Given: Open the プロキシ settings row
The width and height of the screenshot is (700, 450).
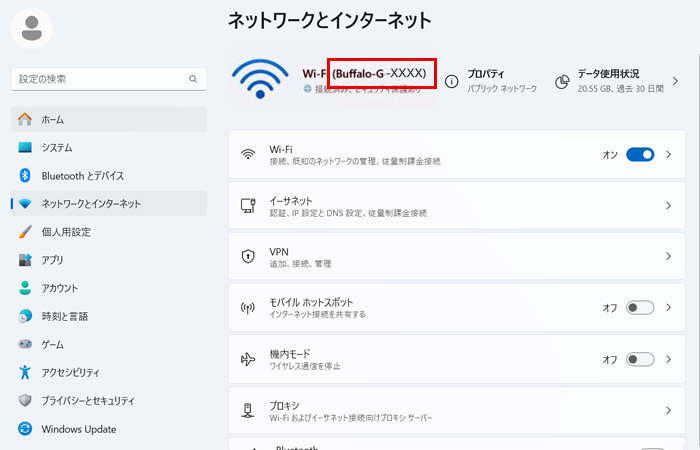Looking at the screenshot, I should (457, 410).
